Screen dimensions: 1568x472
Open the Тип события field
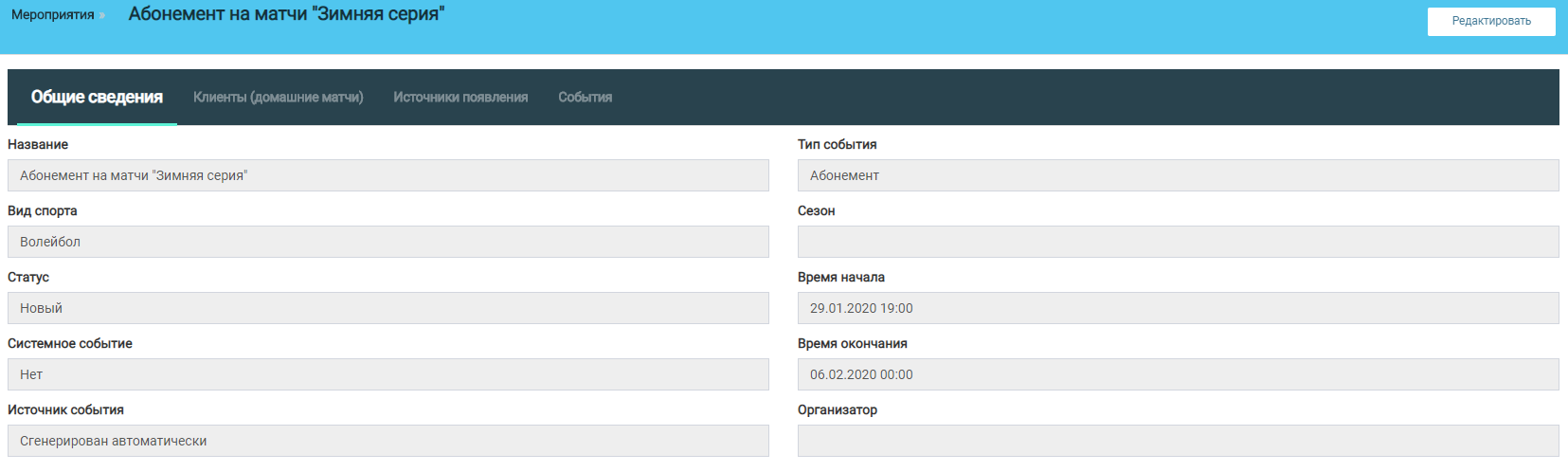(x=1178, y=175)
